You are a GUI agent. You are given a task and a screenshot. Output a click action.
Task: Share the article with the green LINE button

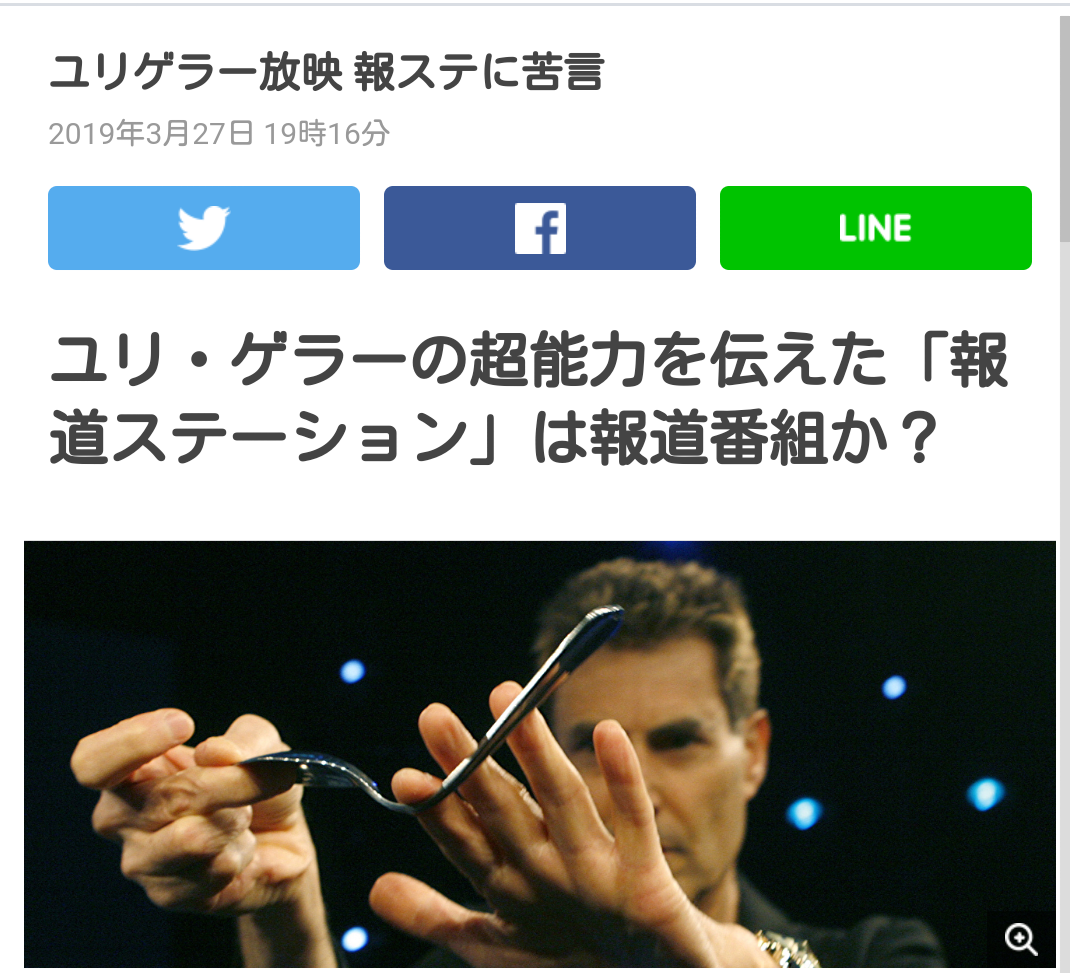876,228
